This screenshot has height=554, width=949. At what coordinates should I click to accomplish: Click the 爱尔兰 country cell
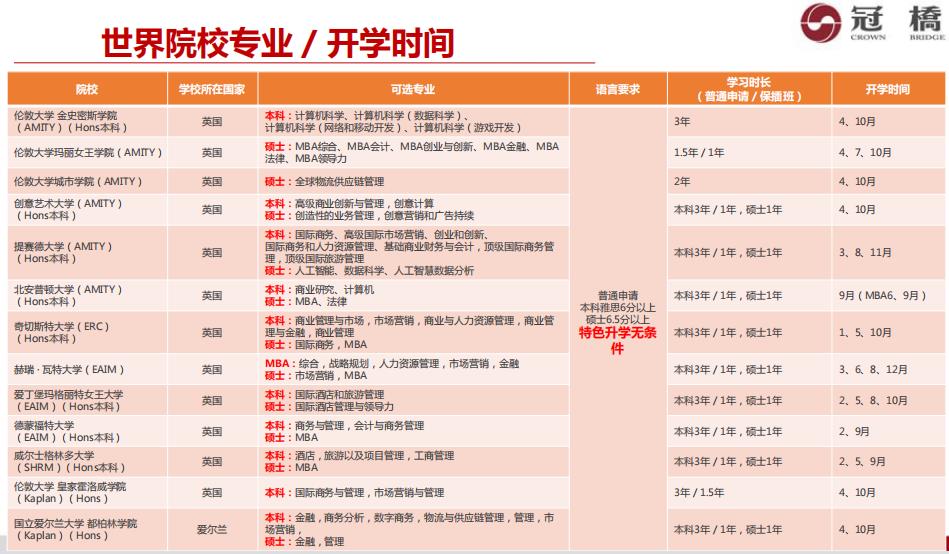tap(212, 529)
